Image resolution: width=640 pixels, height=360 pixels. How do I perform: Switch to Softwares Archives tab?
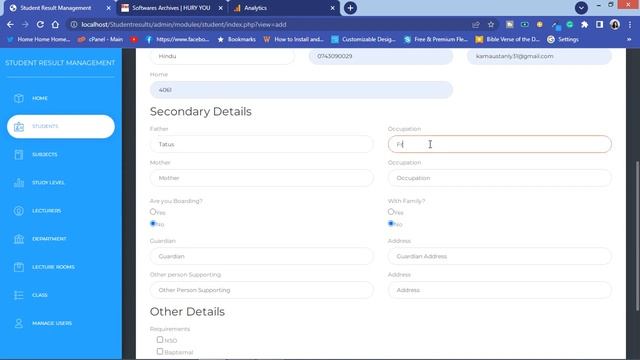pos(171,8)
